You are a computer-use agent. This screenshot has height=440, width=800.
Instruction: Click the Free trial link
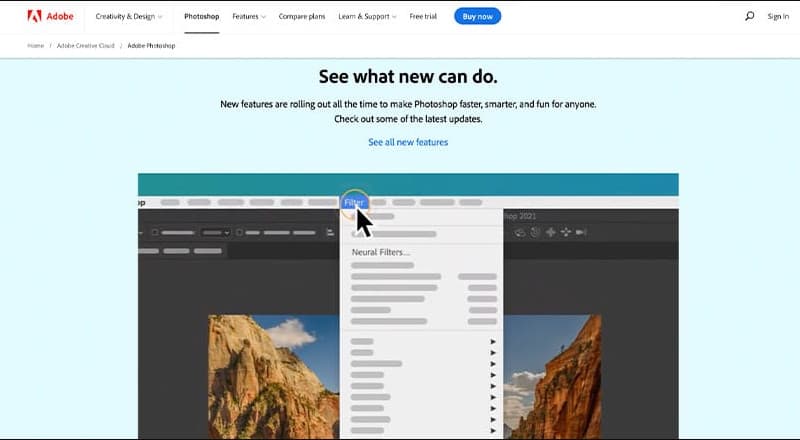(x=425, y=16)
